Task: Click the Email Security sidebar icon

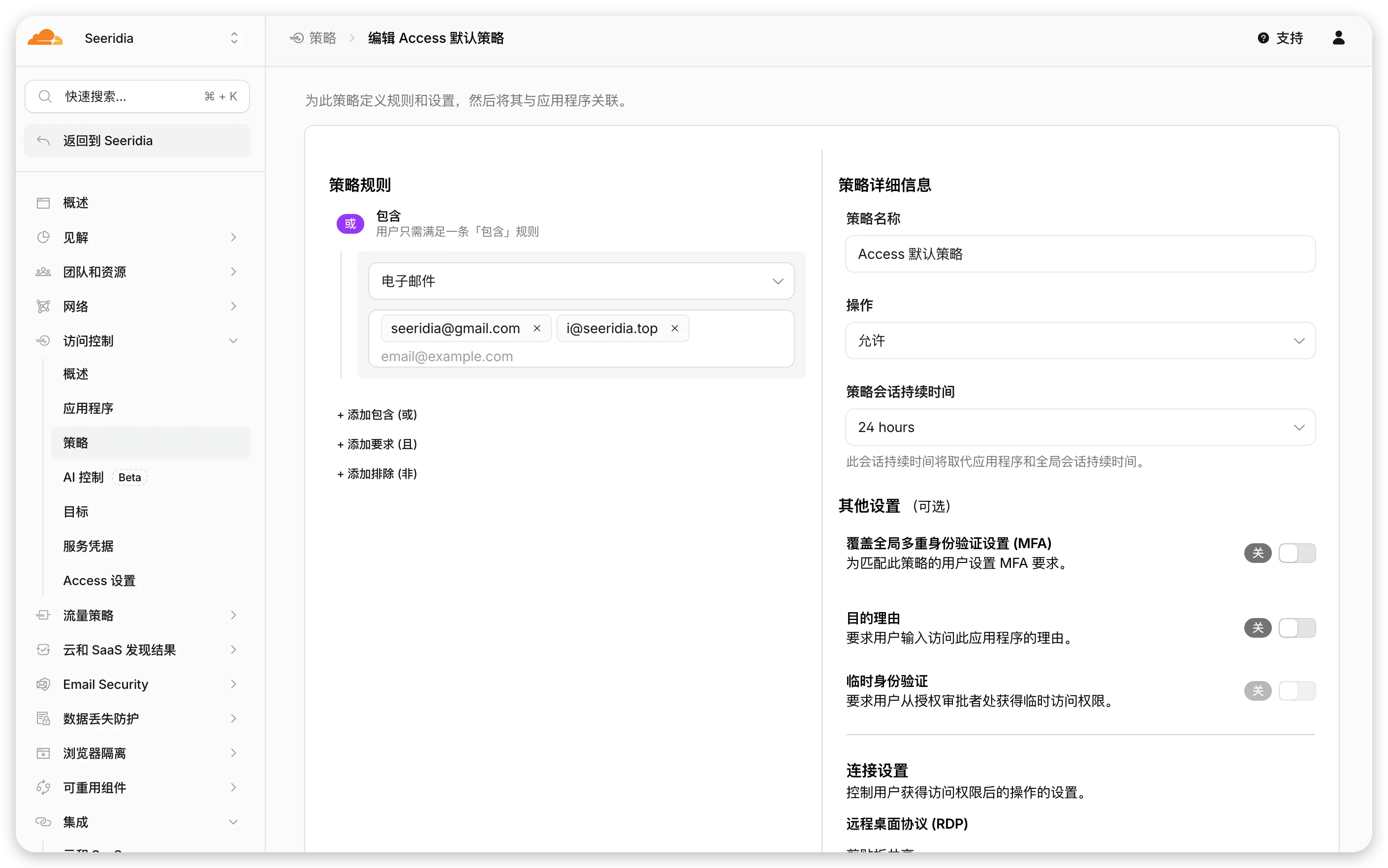Action: pos(43,684)
